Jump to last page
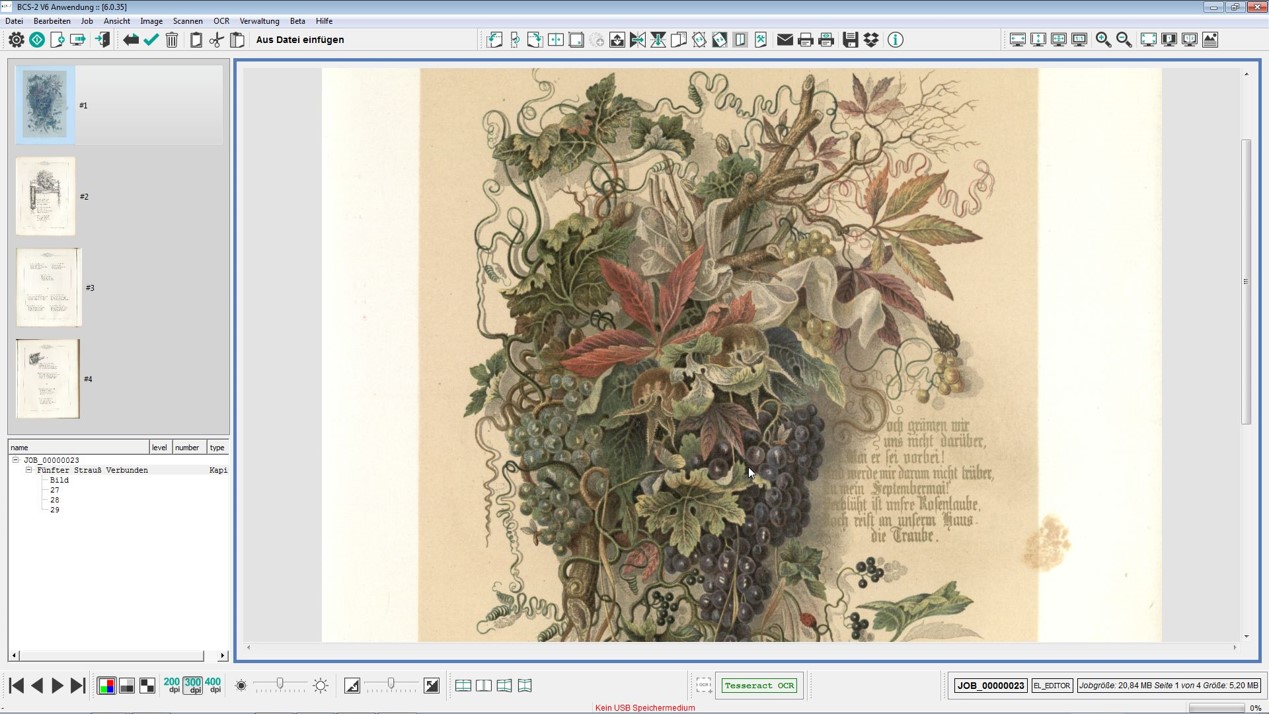Viewport: 1269px width, 714px height. 78,686
